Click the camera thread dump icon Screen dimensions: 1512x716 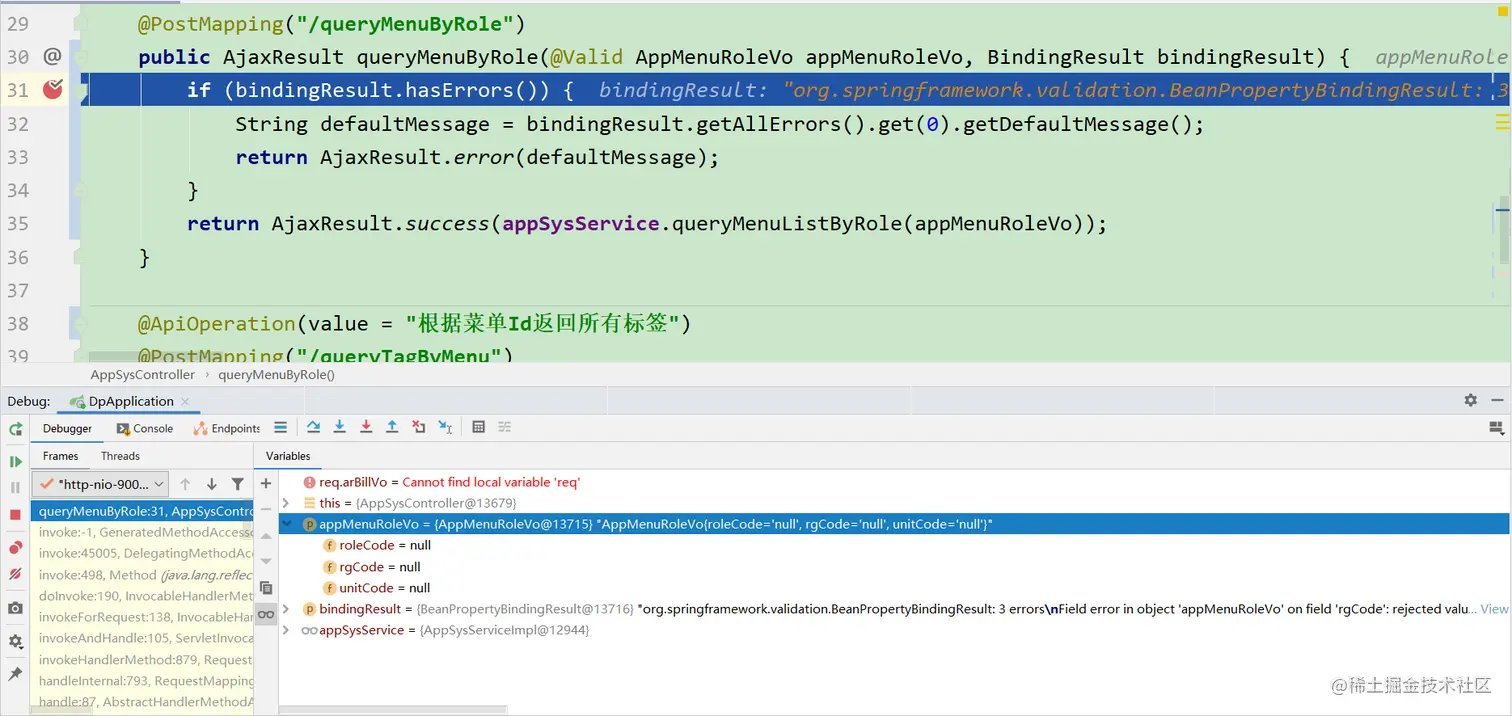pyautogui.click(x=15, y=608)
